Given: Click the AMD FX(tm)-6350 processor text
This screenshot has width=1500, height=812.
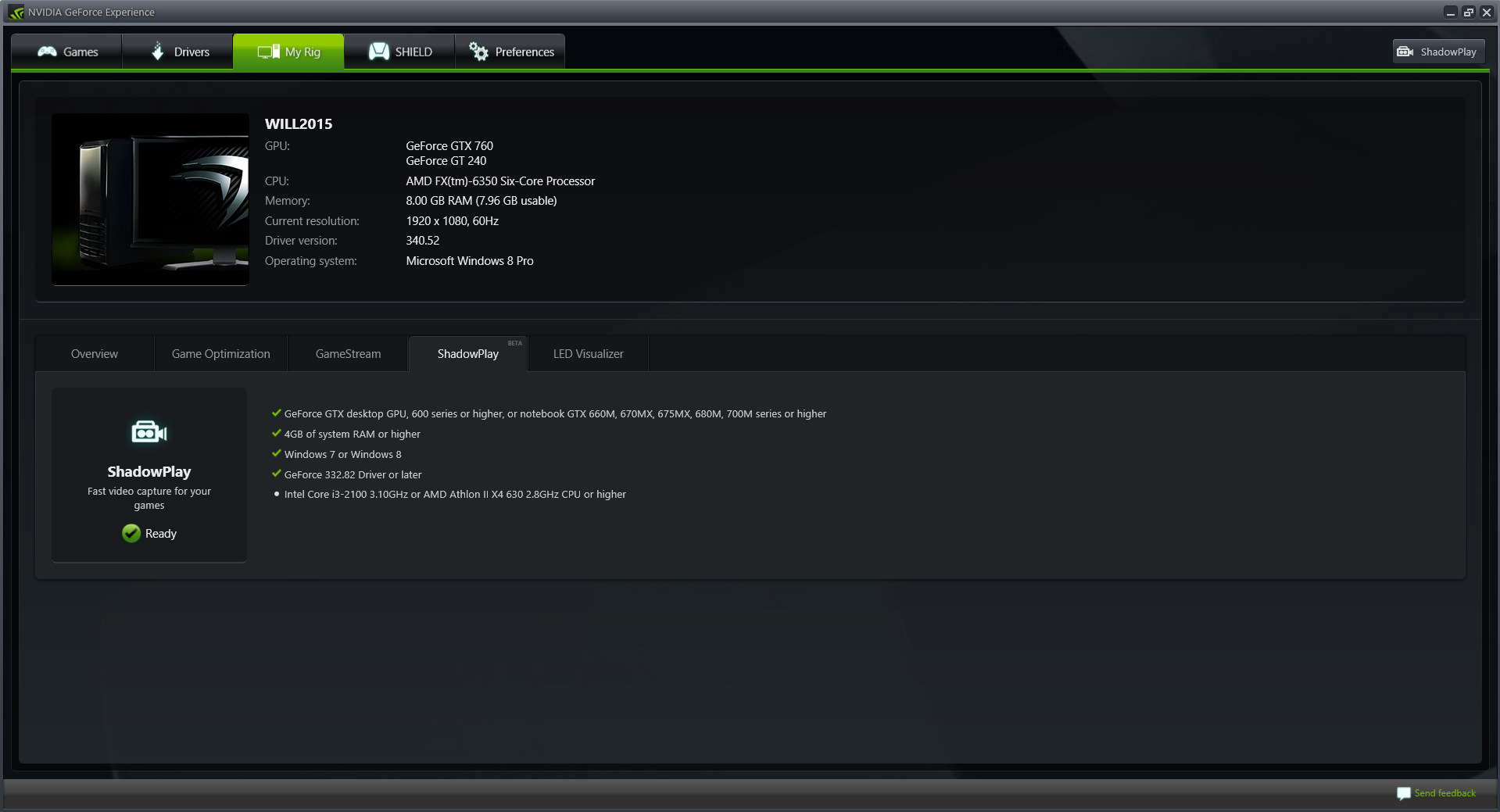Looking at the screenshot, I should tap(500, 181).
